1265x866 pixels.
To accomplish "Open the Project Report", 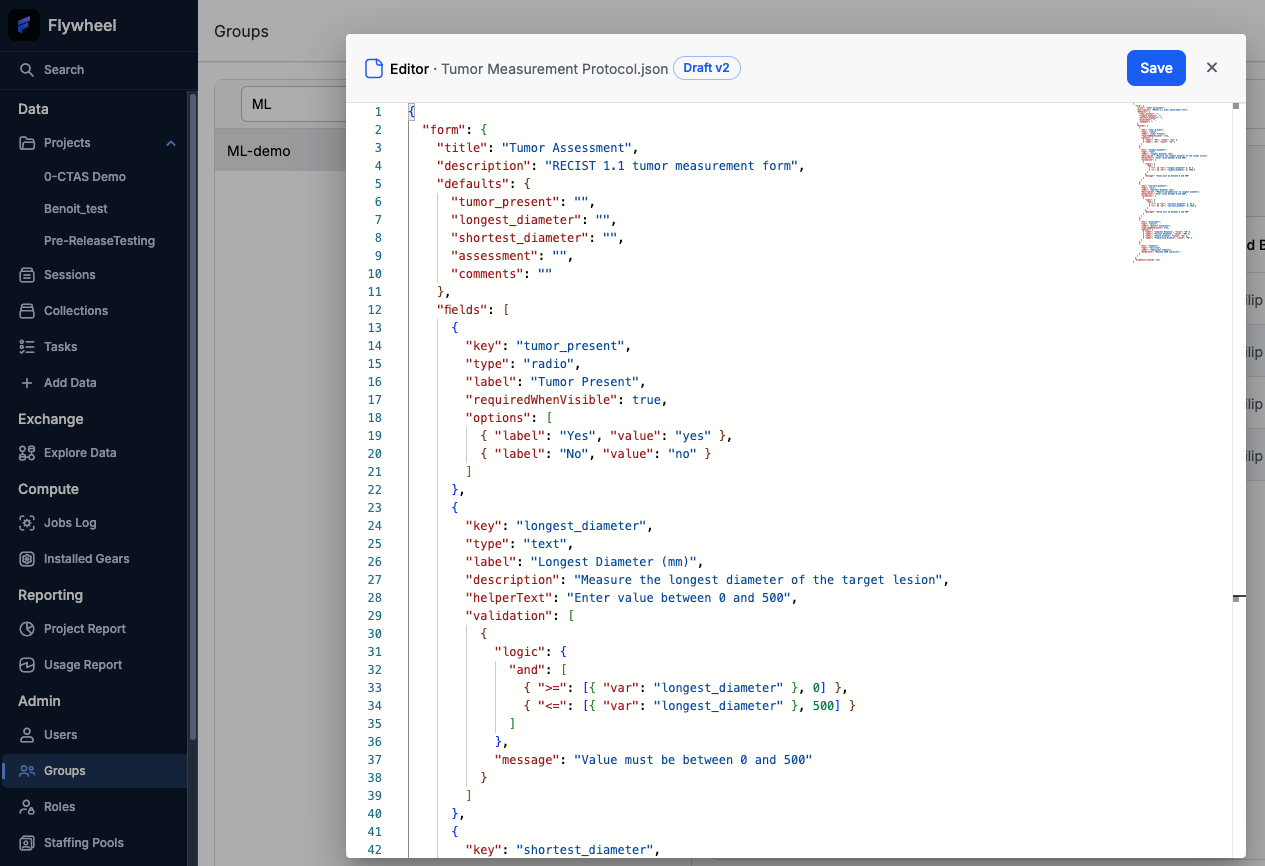I will pyautogui.click(x=84, y=628).
